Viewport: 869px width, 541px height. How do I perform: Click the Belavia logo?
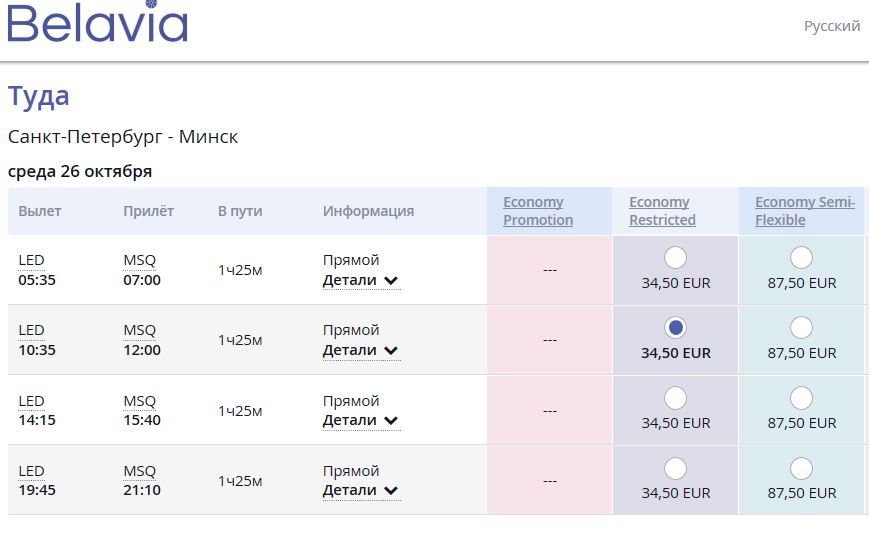coord(98,24)
